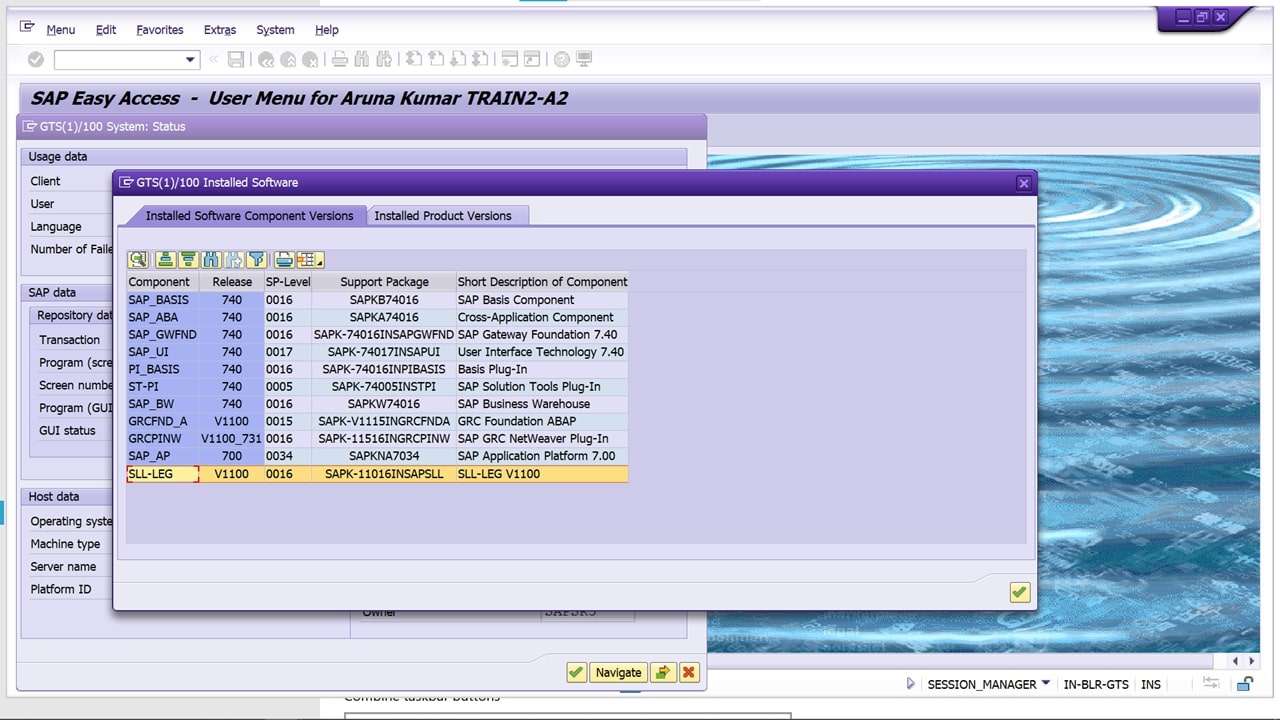This screenshot has width=1280, height=720.
Task: Open the Edit menu
Action: 106,30
